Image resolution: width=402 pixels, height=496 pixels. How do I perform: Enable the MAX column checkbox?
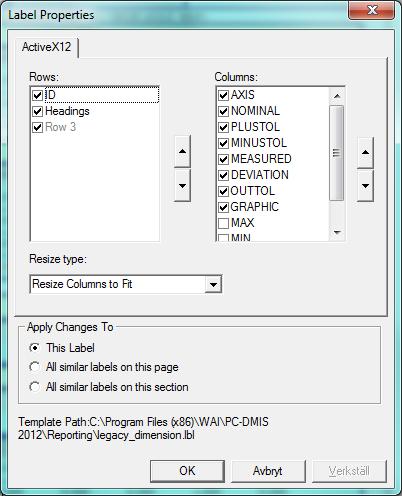click(223, 223)
